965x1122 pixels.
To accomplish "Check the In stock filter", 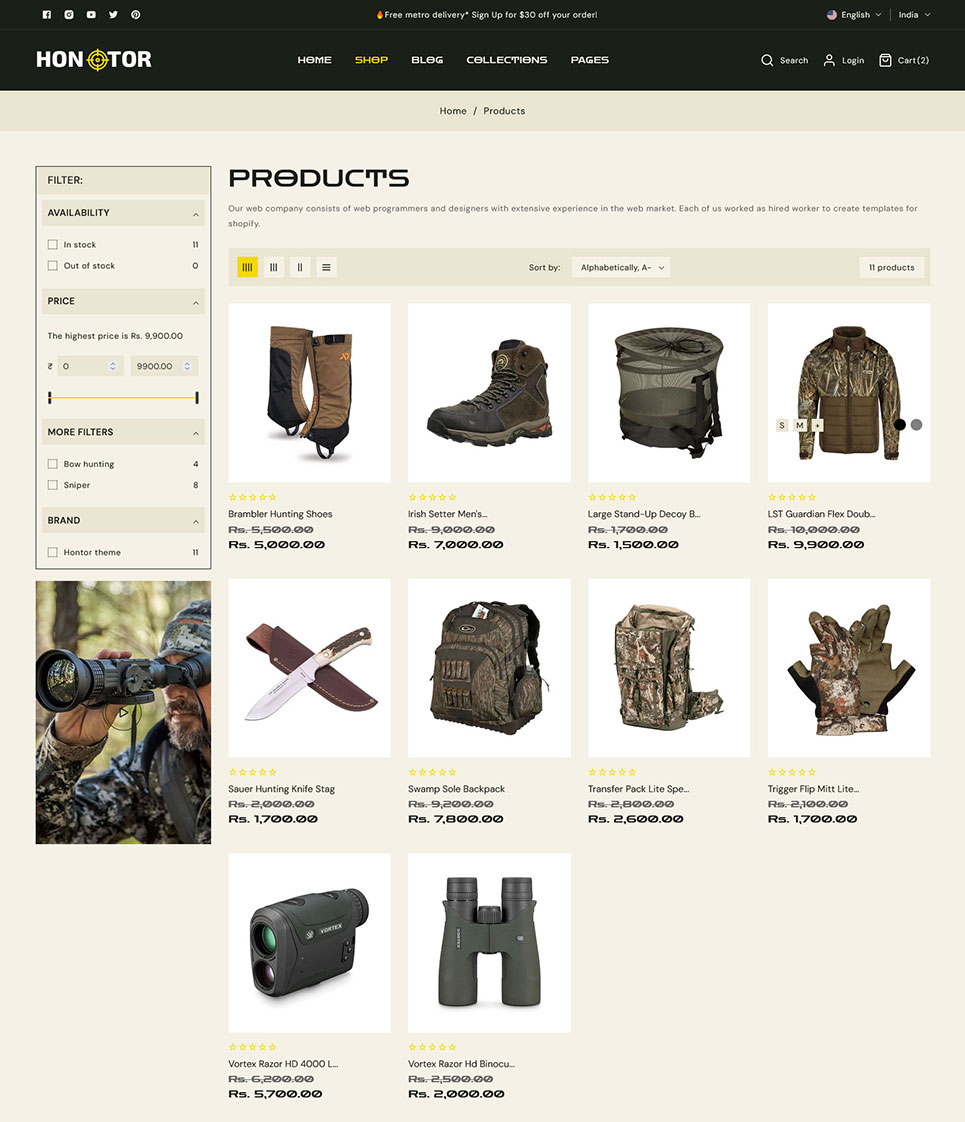I will point(53,244).
